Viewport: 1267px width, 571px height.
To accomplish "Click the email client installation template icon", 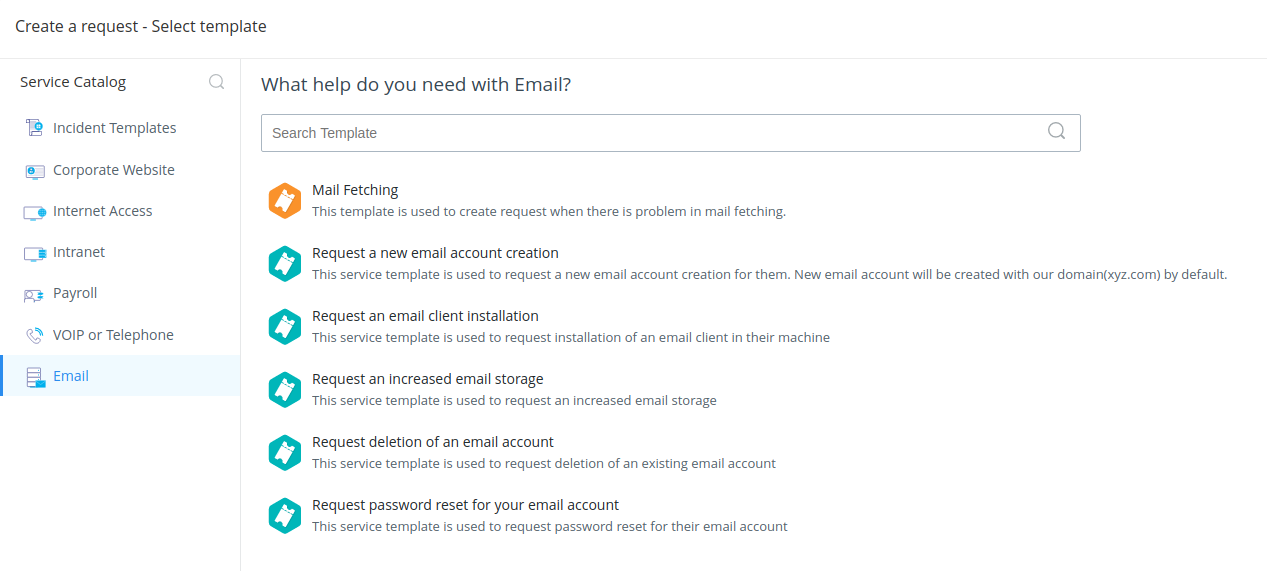I will [285, 326].
